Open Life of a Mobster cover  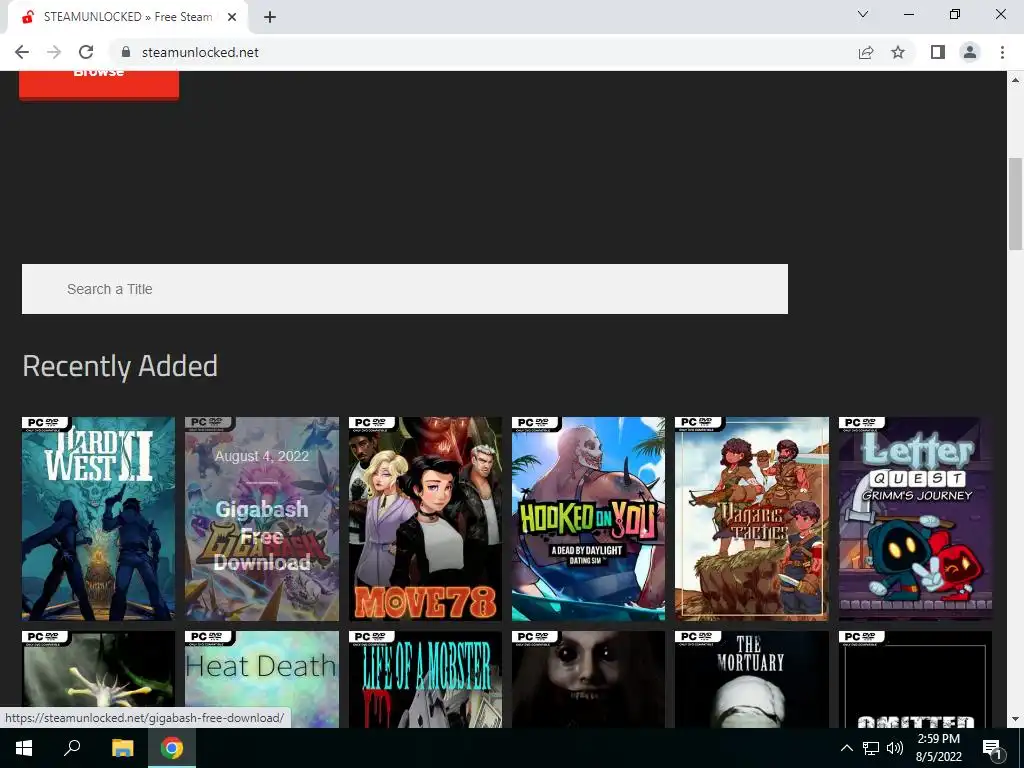[x=425, y=679]
